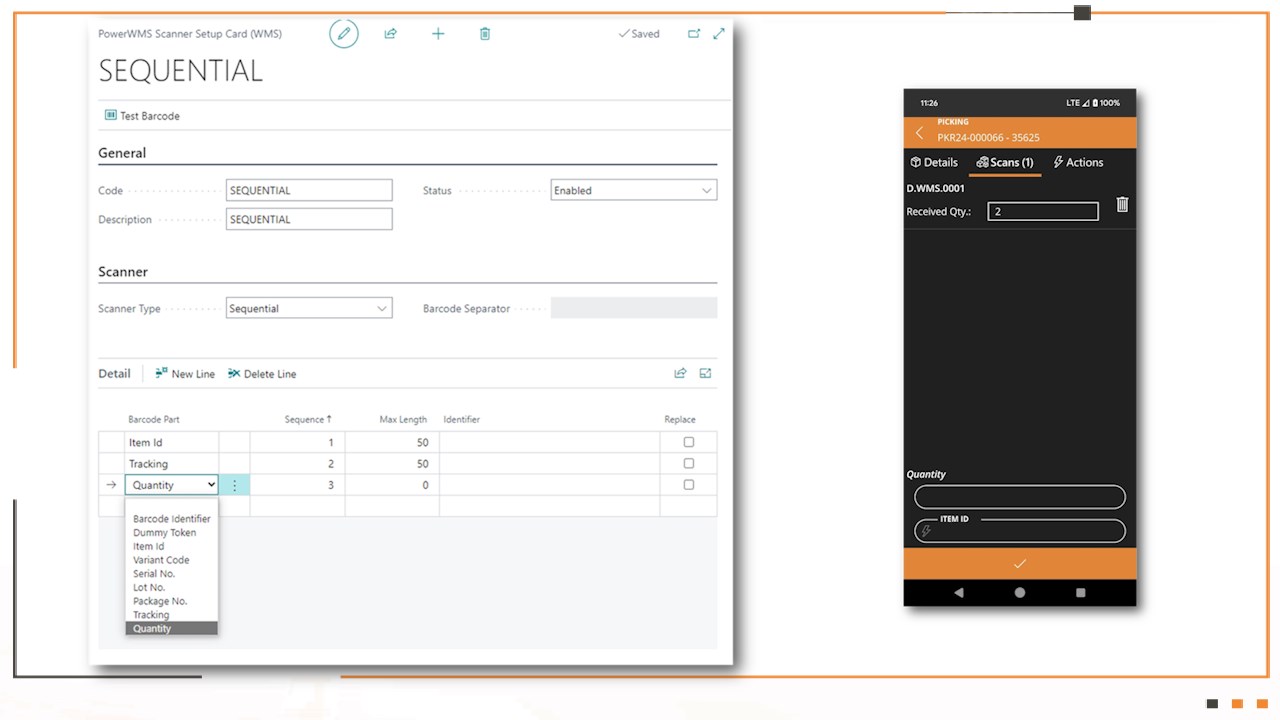Switch to Actions tab in phone app
The height and width of the screenshot is (720, 1280).
click(x=1078, y=162)
